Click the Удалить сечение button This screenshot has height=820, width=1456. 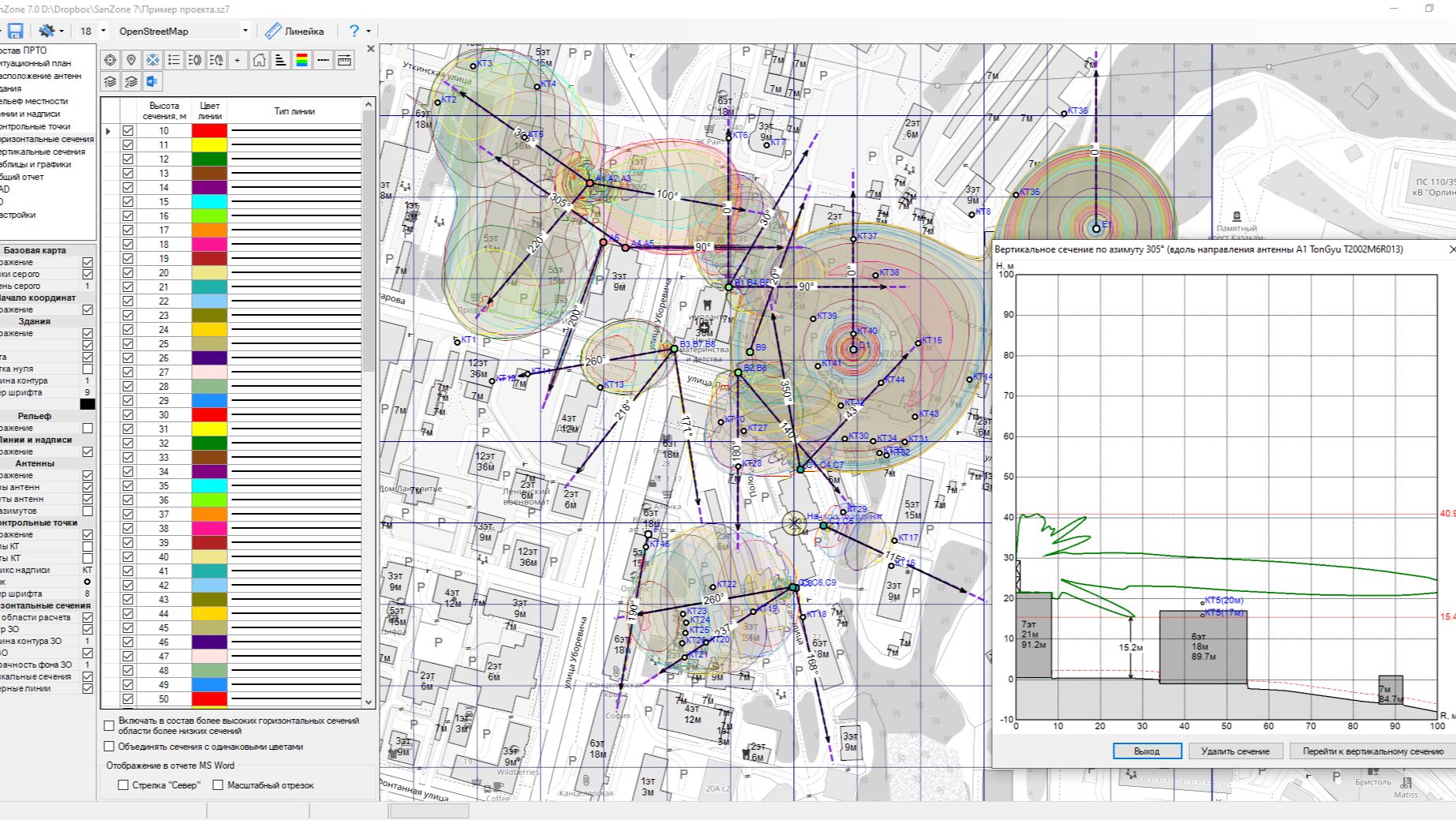(1235, 751)
